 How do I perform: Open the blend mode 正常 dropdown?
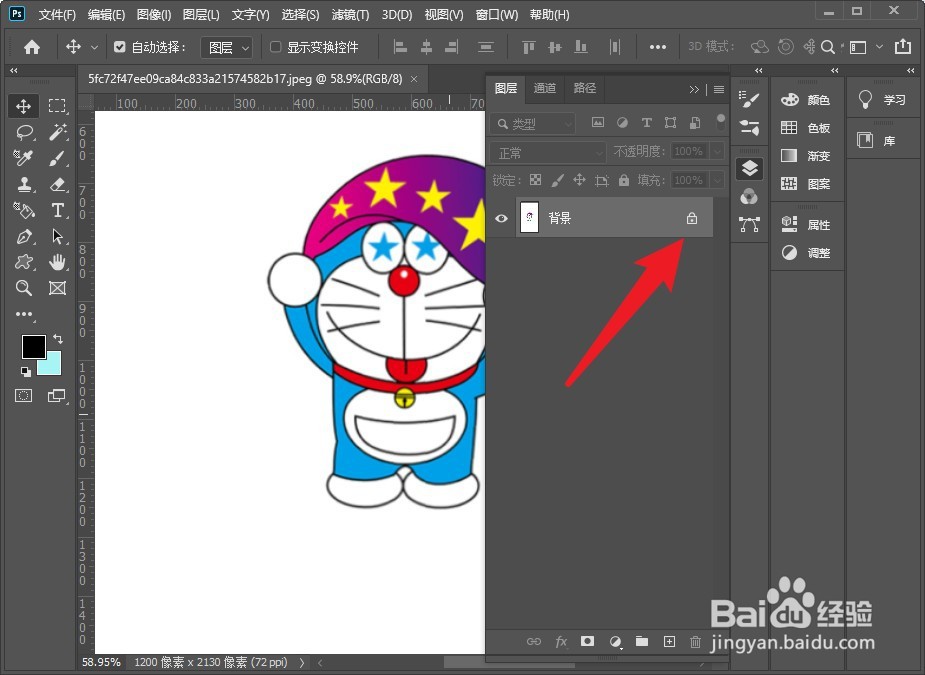(548, 153)
